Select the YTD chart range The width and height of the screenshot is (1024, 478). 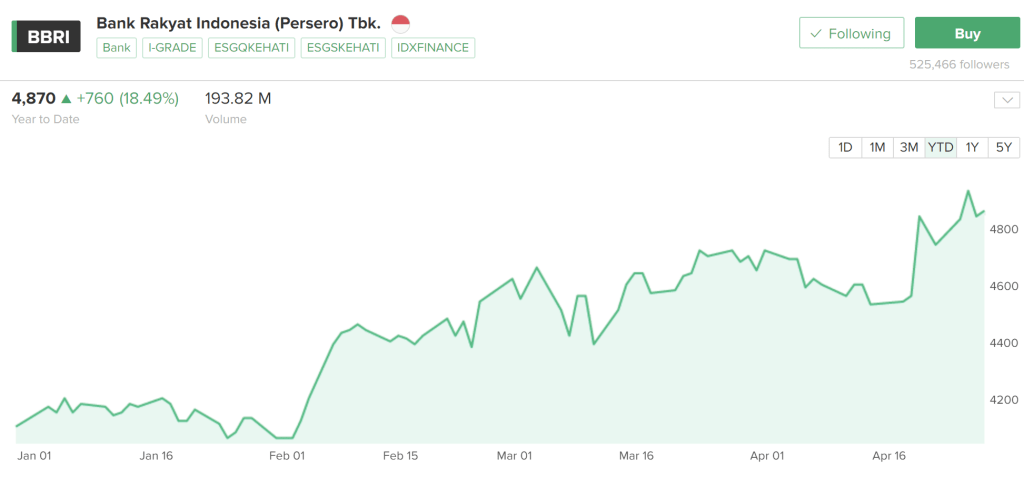(x=941, y=147)
